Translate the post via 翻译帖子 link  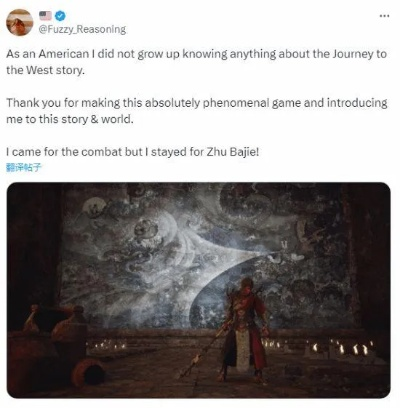click(24, 167)
